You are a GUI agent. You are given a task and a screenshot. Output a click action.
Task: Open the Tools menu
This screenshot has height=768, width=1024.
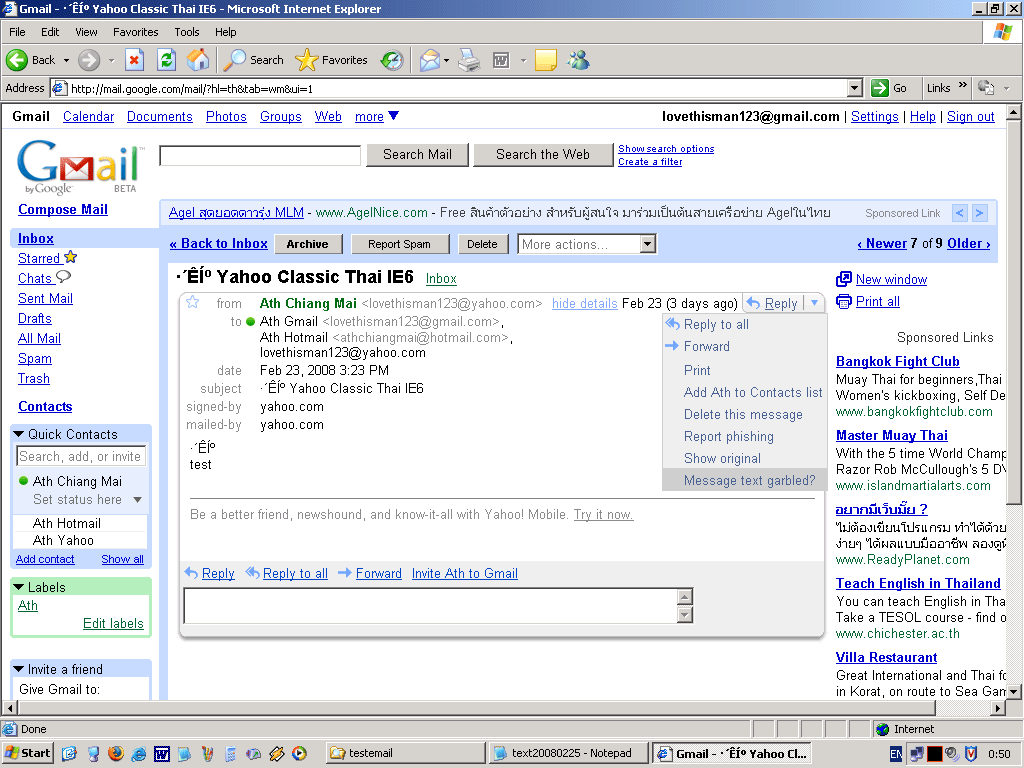(186, 32)
